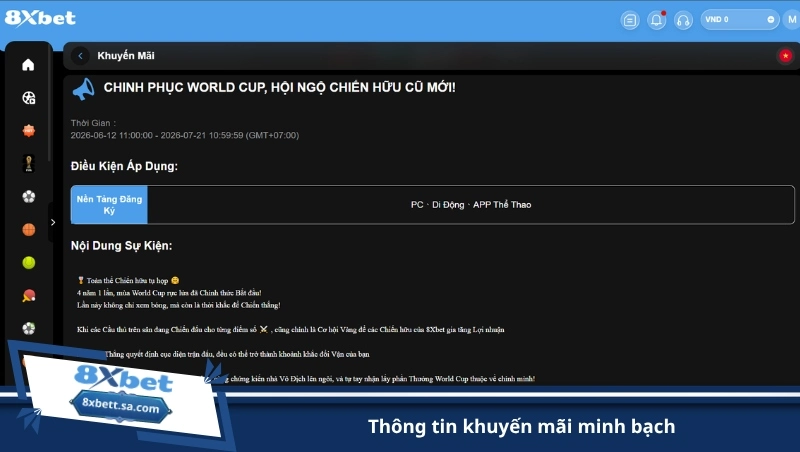
Task: Click the Toàn thể Chiến hữu tụ họp line
Action: [128, 280]
